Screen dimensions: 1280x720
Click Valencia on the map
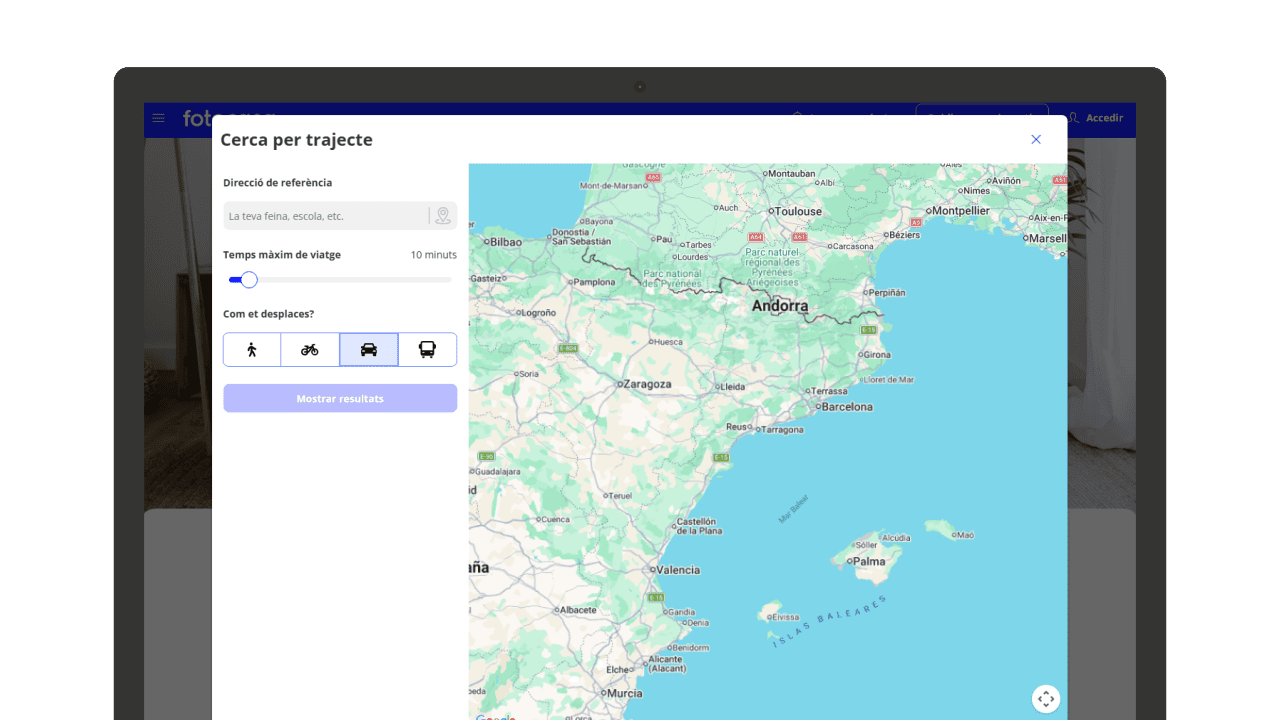click(x=677, y=570)
